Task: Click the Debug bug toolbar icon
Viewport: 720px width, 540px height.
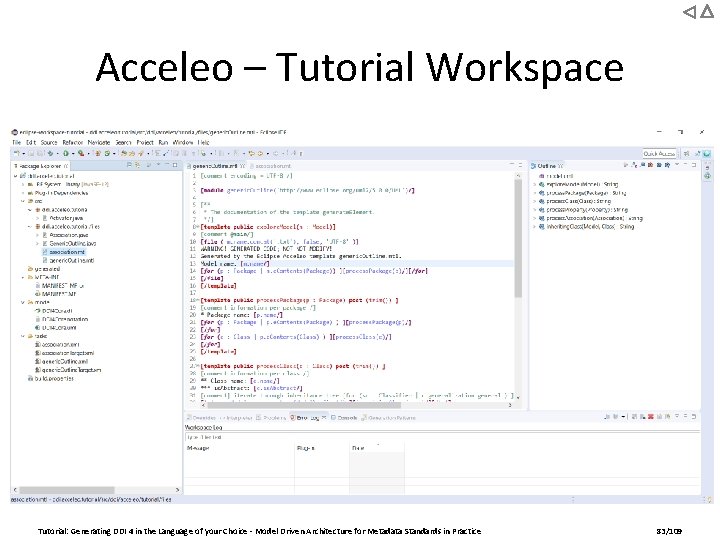Action: pos(50,153)
